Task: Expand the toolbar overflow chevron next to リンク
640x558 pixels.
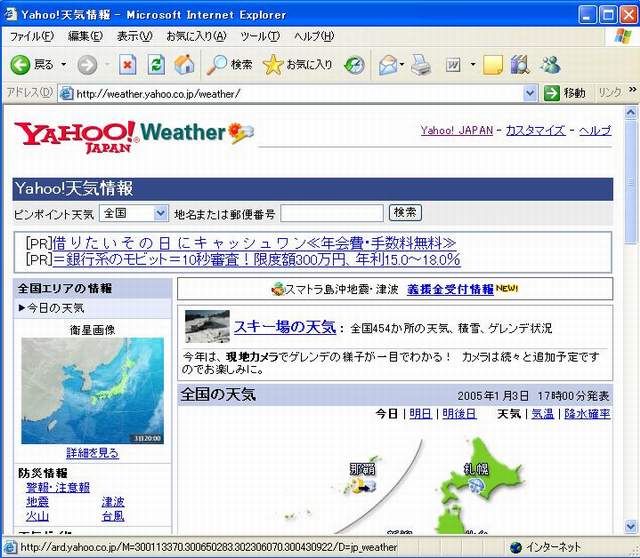Action: pyautogui.click(x=632, y=89)
